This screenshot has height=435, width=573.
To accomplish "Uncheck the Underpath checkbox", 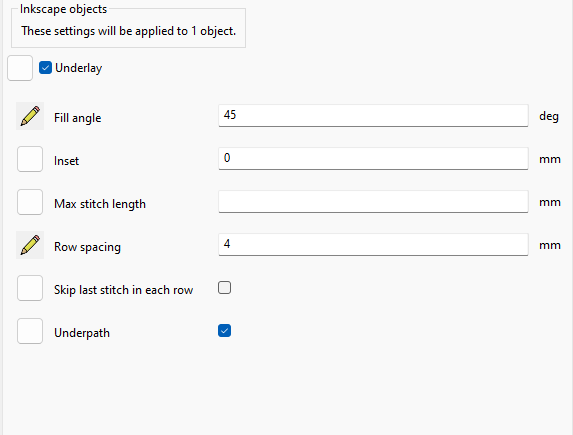I will [224, 331].
